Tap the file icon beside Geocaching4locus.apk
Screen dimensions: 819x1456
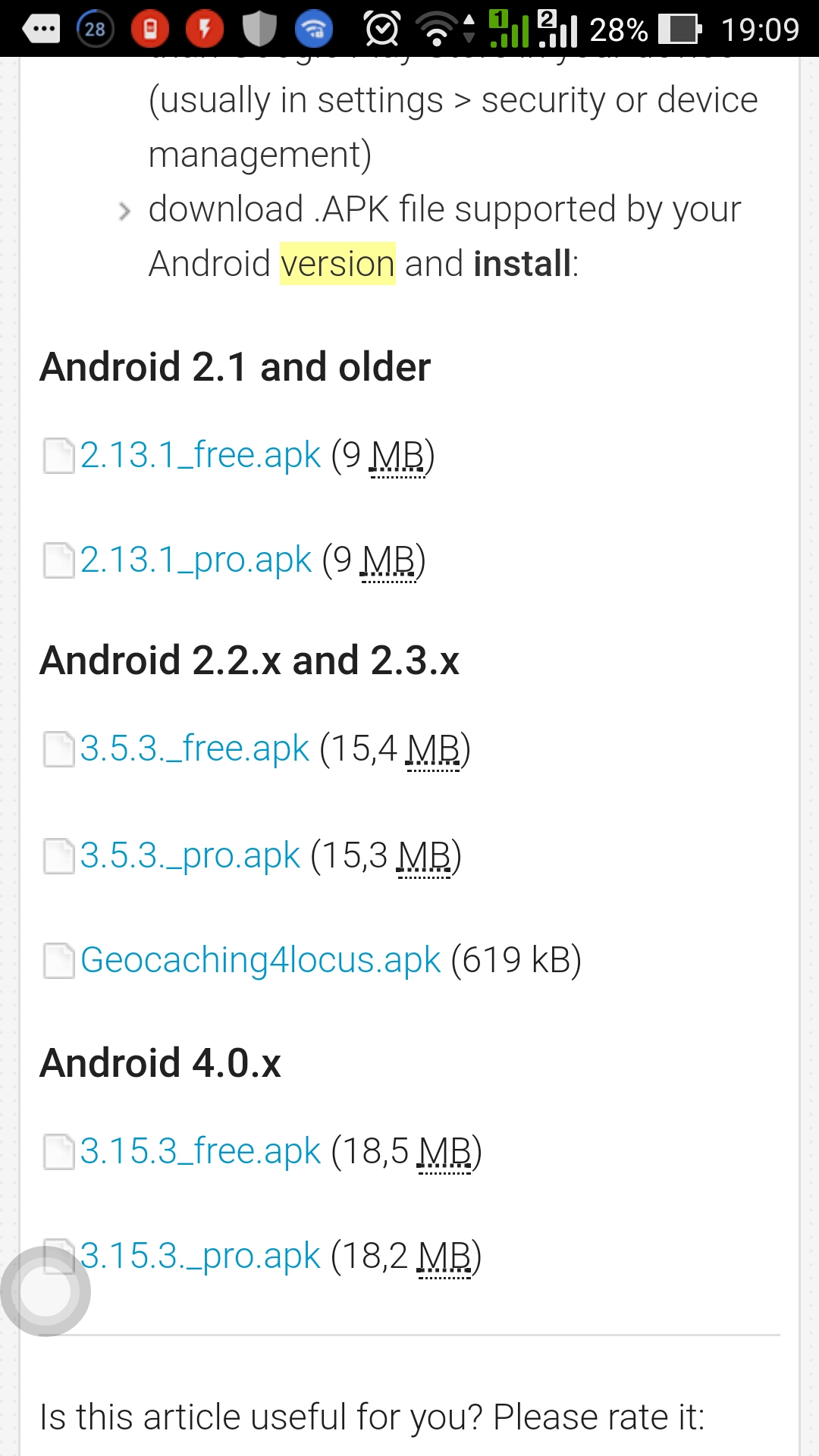[58, 961]
